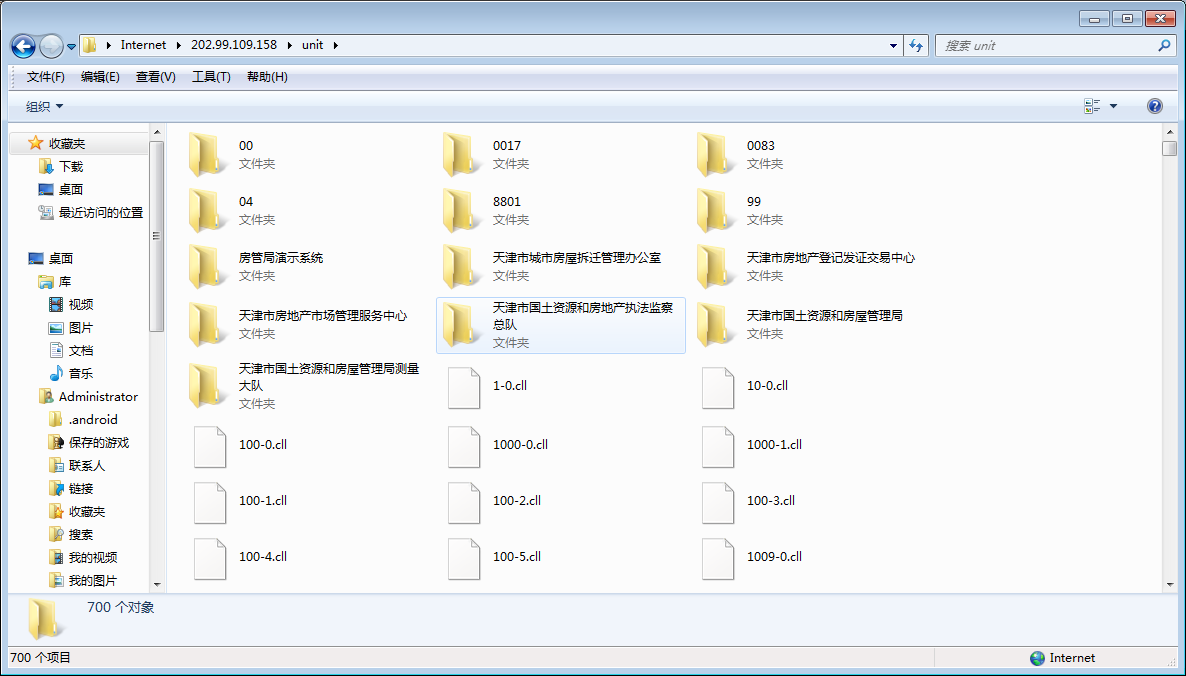Click the Forward navigation arrow
Image resolution: width=1186 pixels, height=676 pixels.
[51, 46]
